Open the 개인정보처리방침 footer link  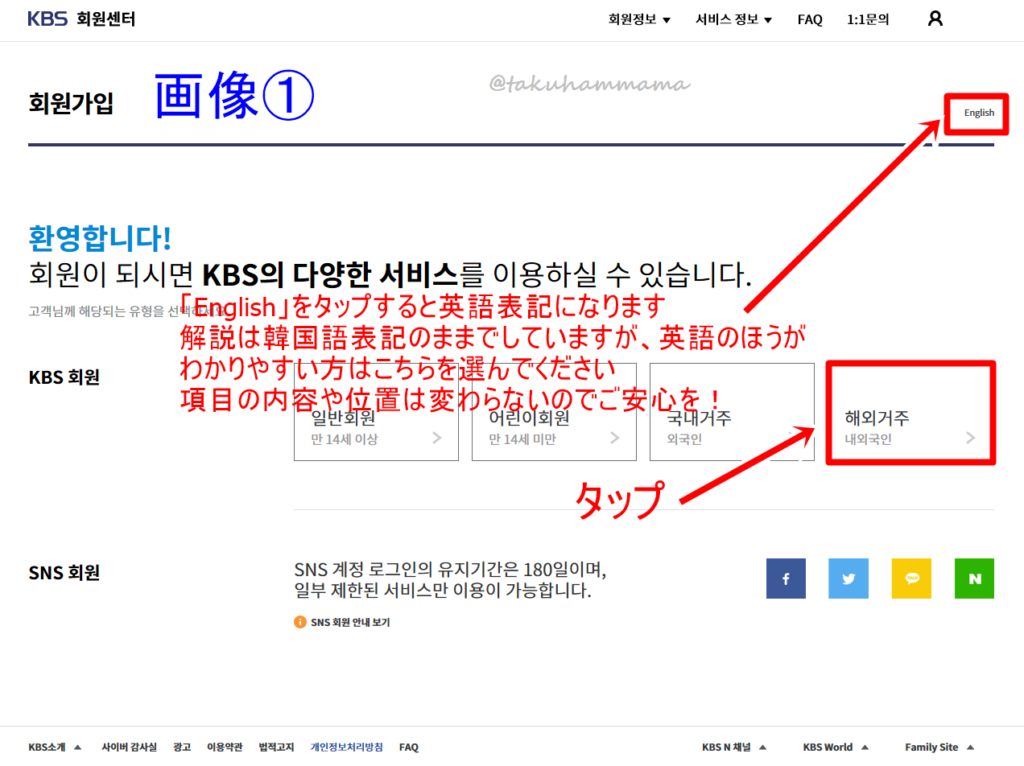346,747
